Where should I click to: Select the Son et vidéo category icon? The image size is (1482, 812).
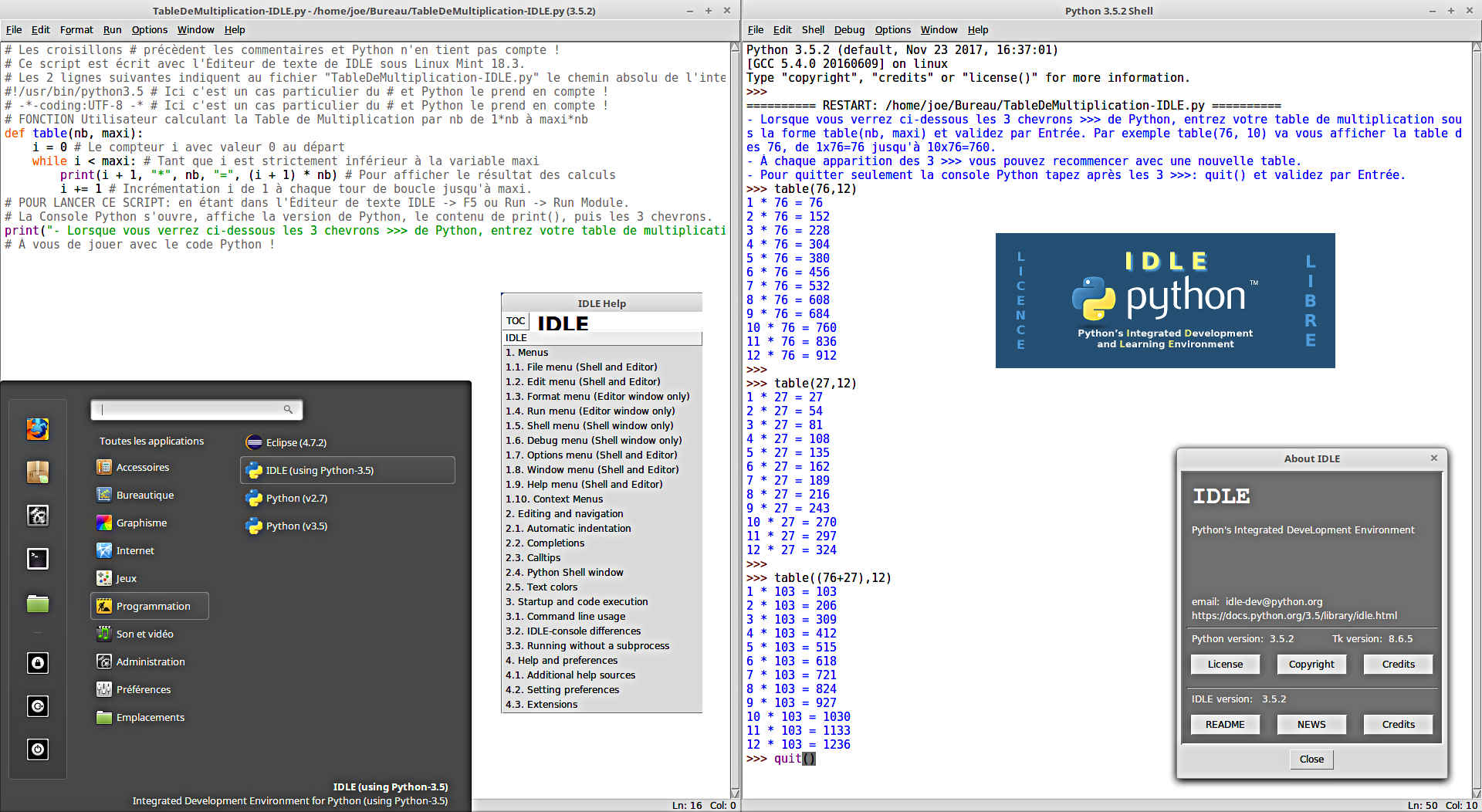[x=104, y=634]
